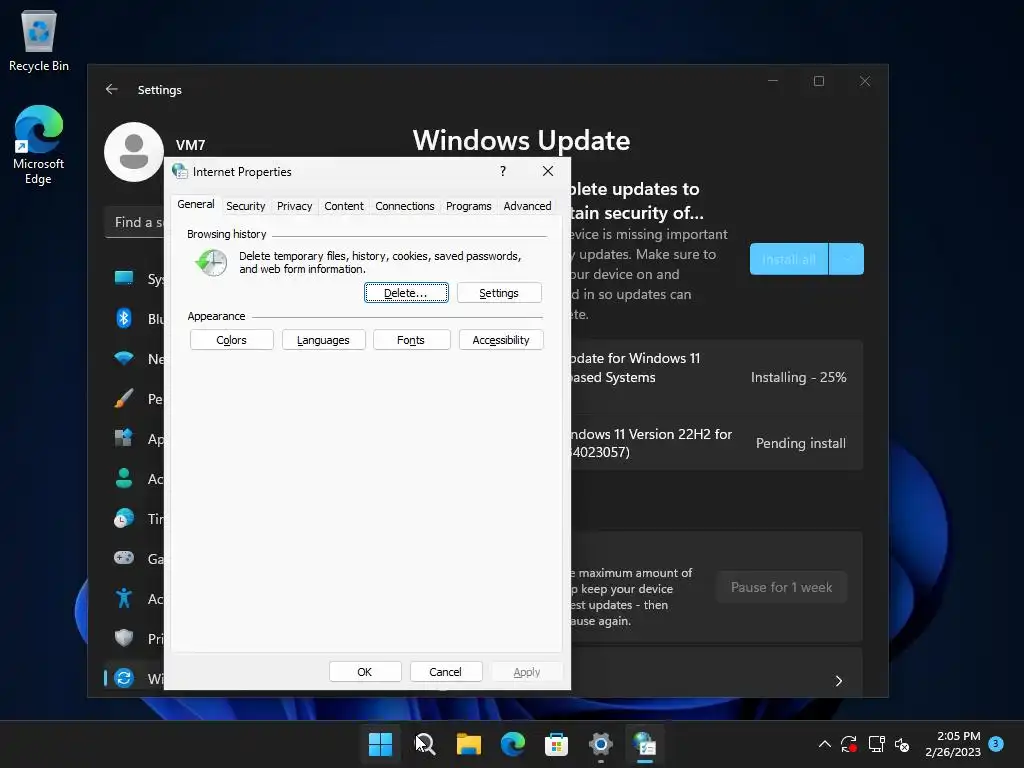Select the Apps icon in Settings sidebar

[x=124, y=438]
